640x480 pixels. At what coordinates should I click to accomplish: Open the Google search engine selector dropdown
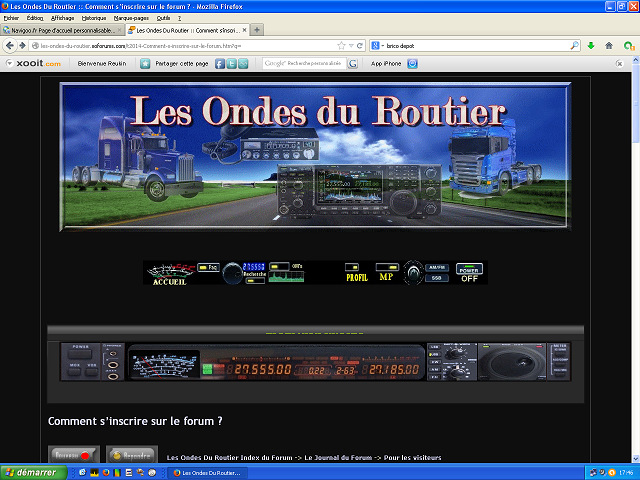377,46
